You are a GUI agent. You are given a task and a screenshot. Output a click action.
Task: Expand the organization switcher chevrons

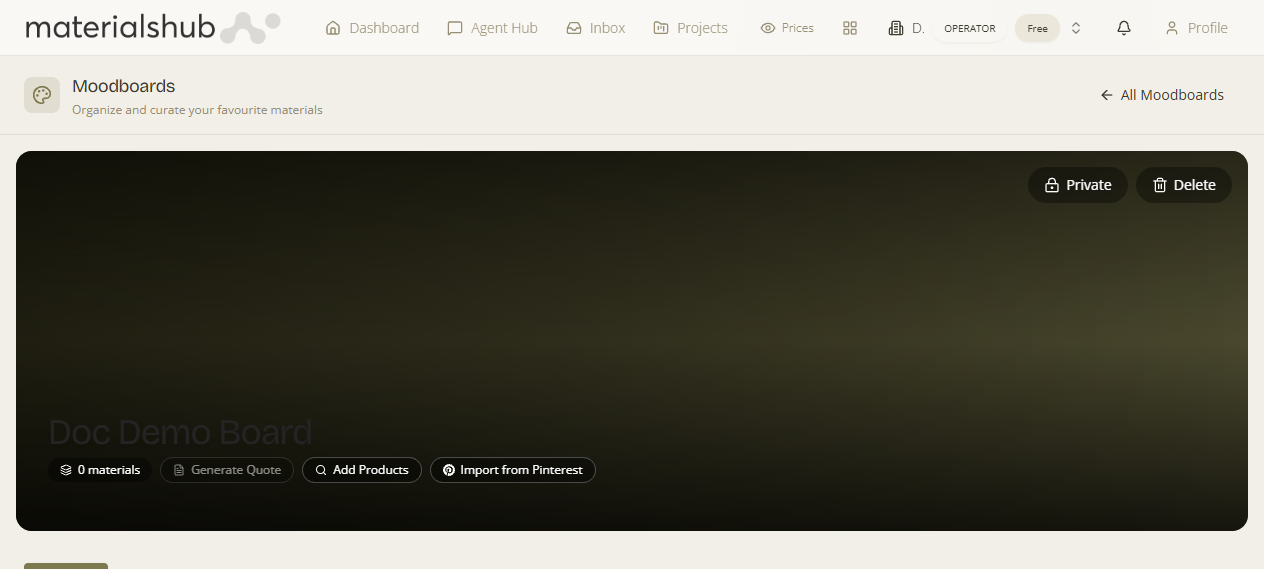point(1076,28)
